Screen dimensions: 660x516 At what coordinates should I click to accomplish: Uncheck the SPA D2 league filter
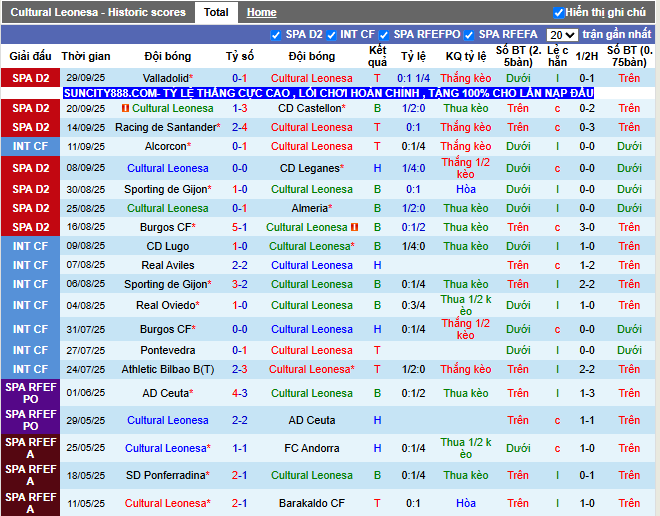[x=276, y=35]
